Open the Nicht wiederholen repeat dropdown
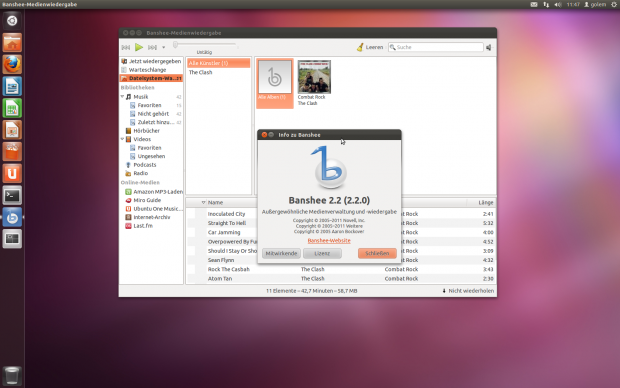 coord(468,291)
